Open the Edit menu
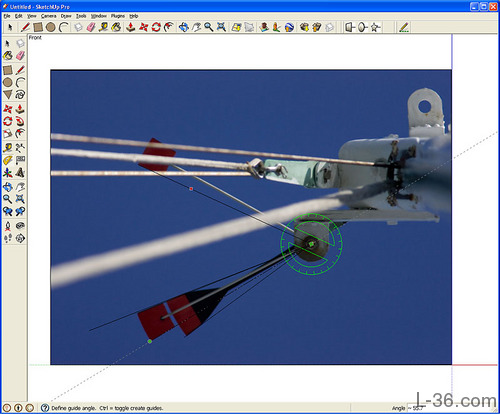Viewport: 500px width, 414px height. point(18,16)
